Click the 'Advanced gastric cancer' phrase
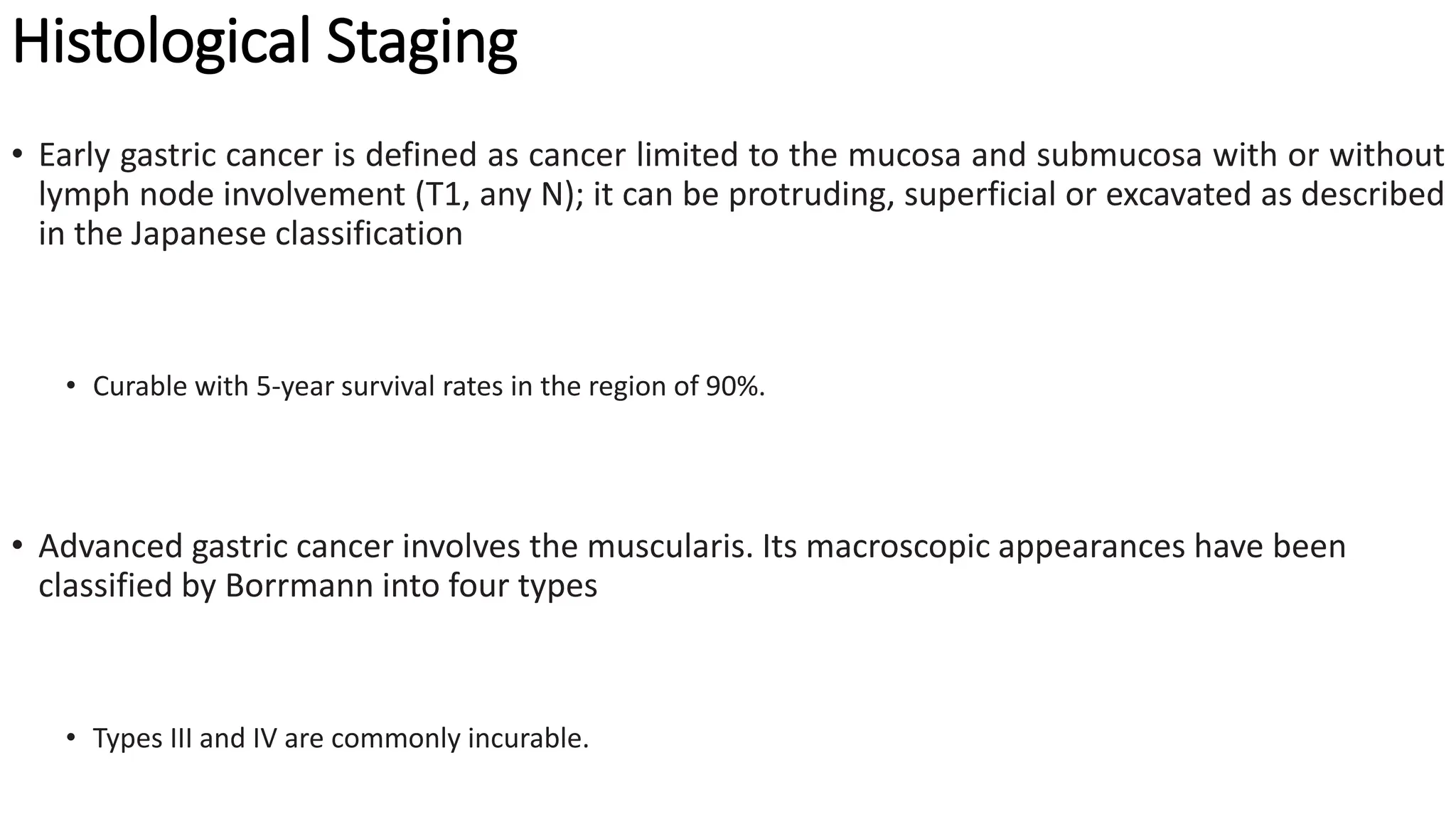 coord(215,546)
